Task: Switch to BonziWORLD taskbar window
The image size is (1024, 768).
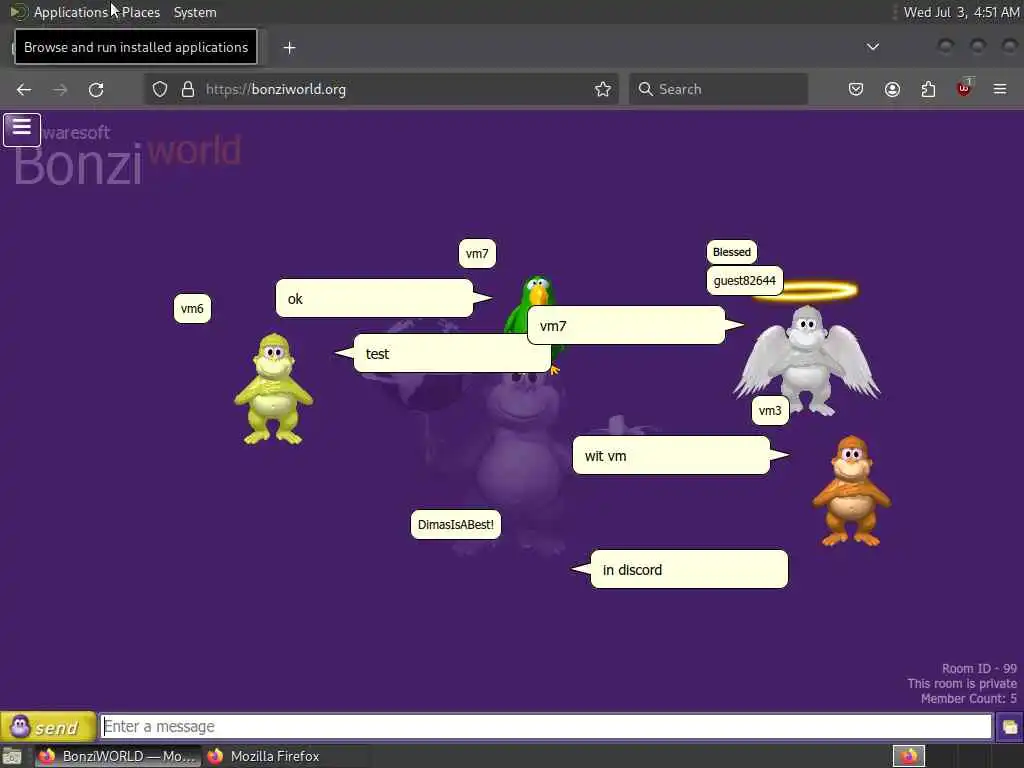Action: point(118,756)
